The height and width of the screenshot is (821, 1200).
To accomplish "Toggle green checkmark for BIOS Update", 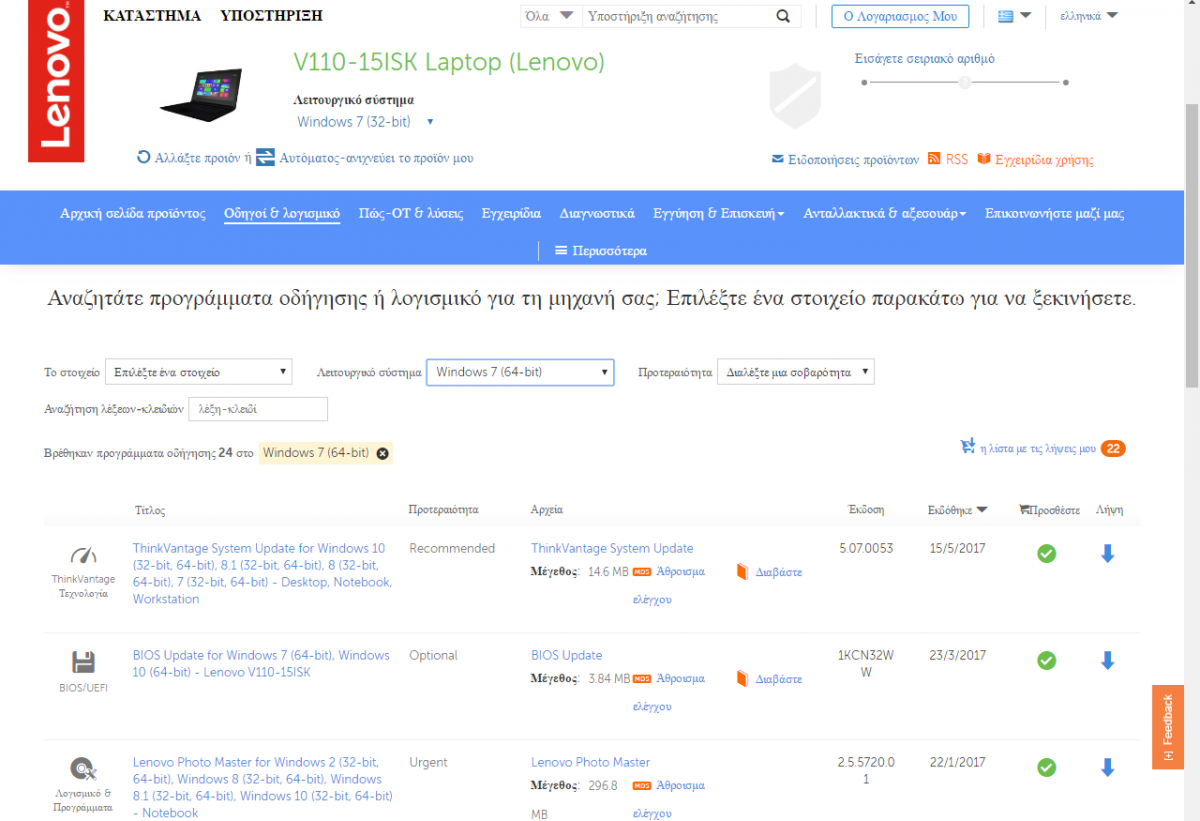I will point(1046,660).
